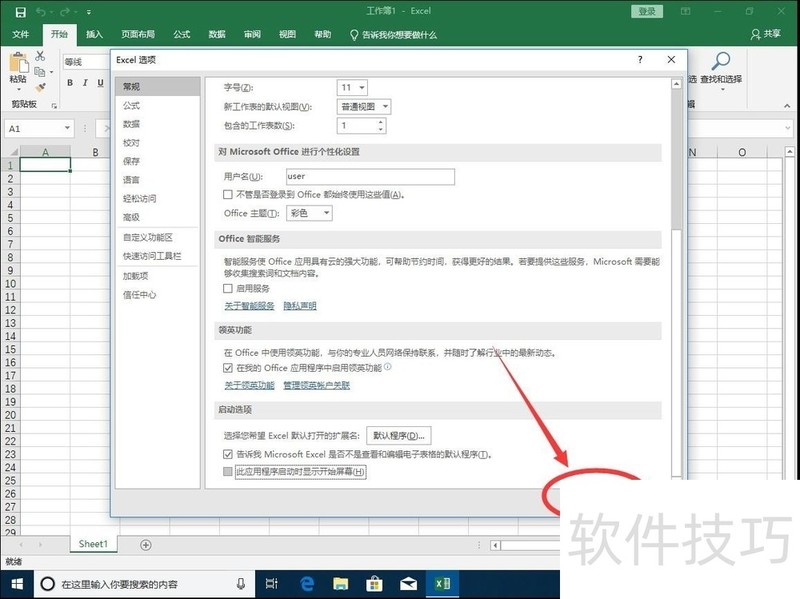The height and width of the screenshot is (599, 800).
Task: Toggle Italic formatting button
Action: [85, 83]
